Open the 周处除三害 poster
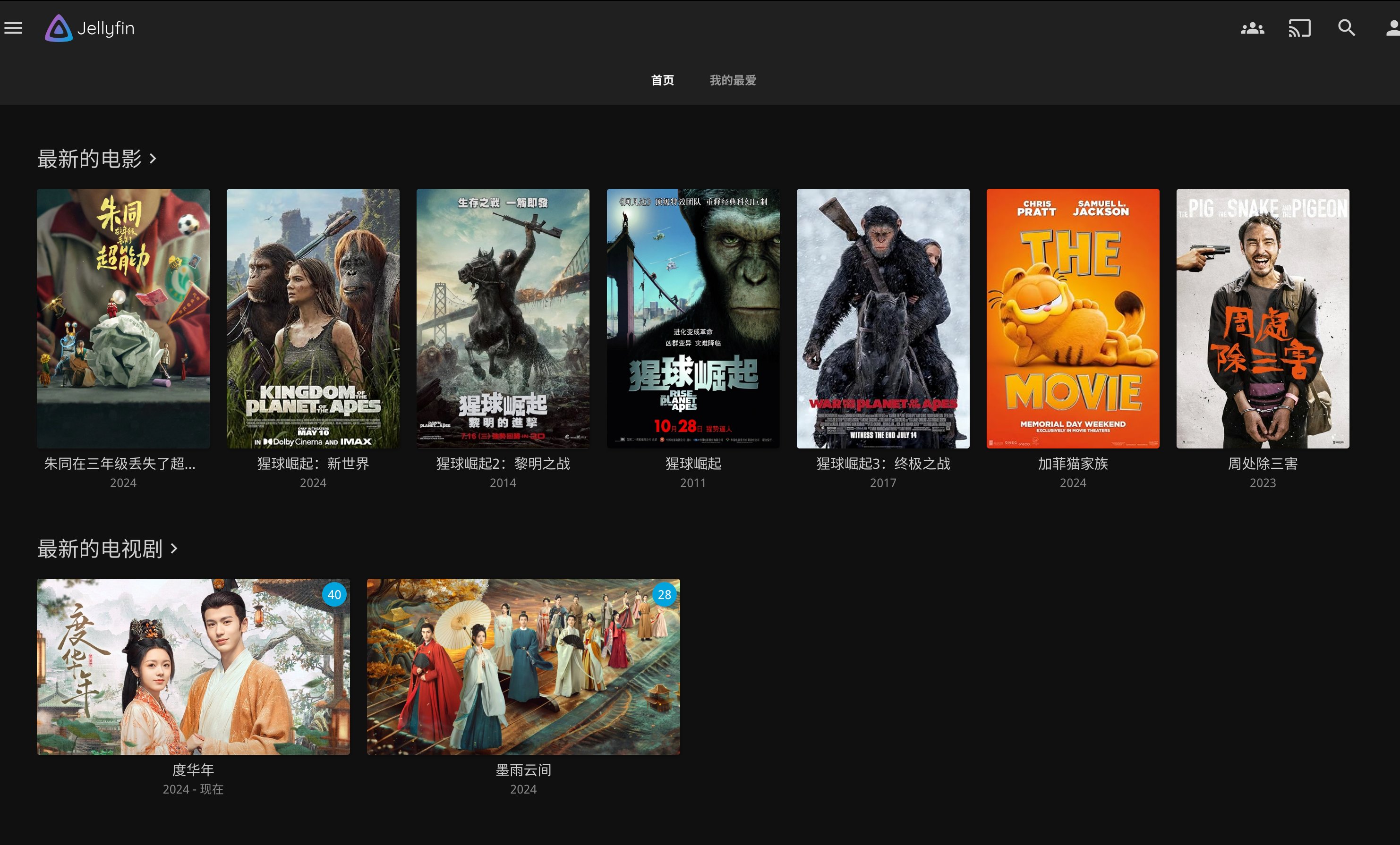Image resolution: width=1400 pixels, height=845 pixels. tap(1263, 319)
